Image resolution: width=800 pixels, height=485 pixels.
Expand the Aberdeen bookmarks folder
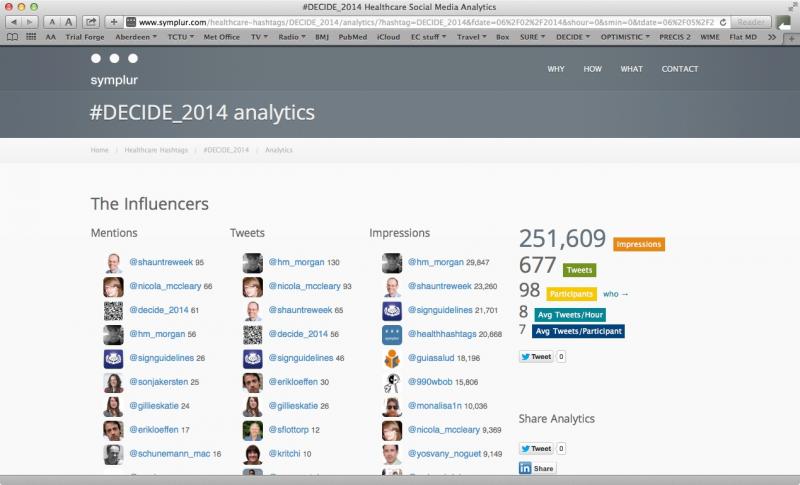click(136, 37)
